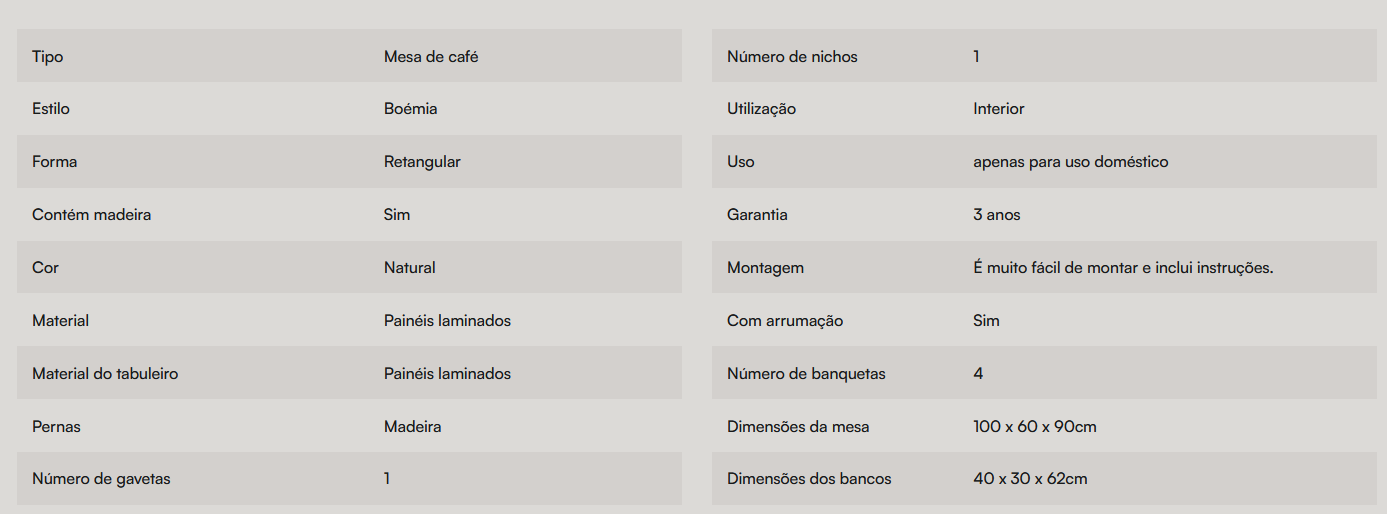Select the "Montagem" row label
The width and height of the screenshot is (1387, 514).
click(x=765, y=268)
